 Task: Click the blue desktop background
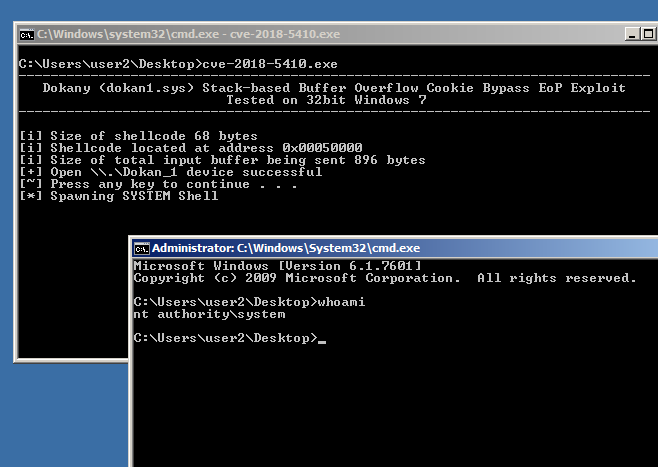60,420
